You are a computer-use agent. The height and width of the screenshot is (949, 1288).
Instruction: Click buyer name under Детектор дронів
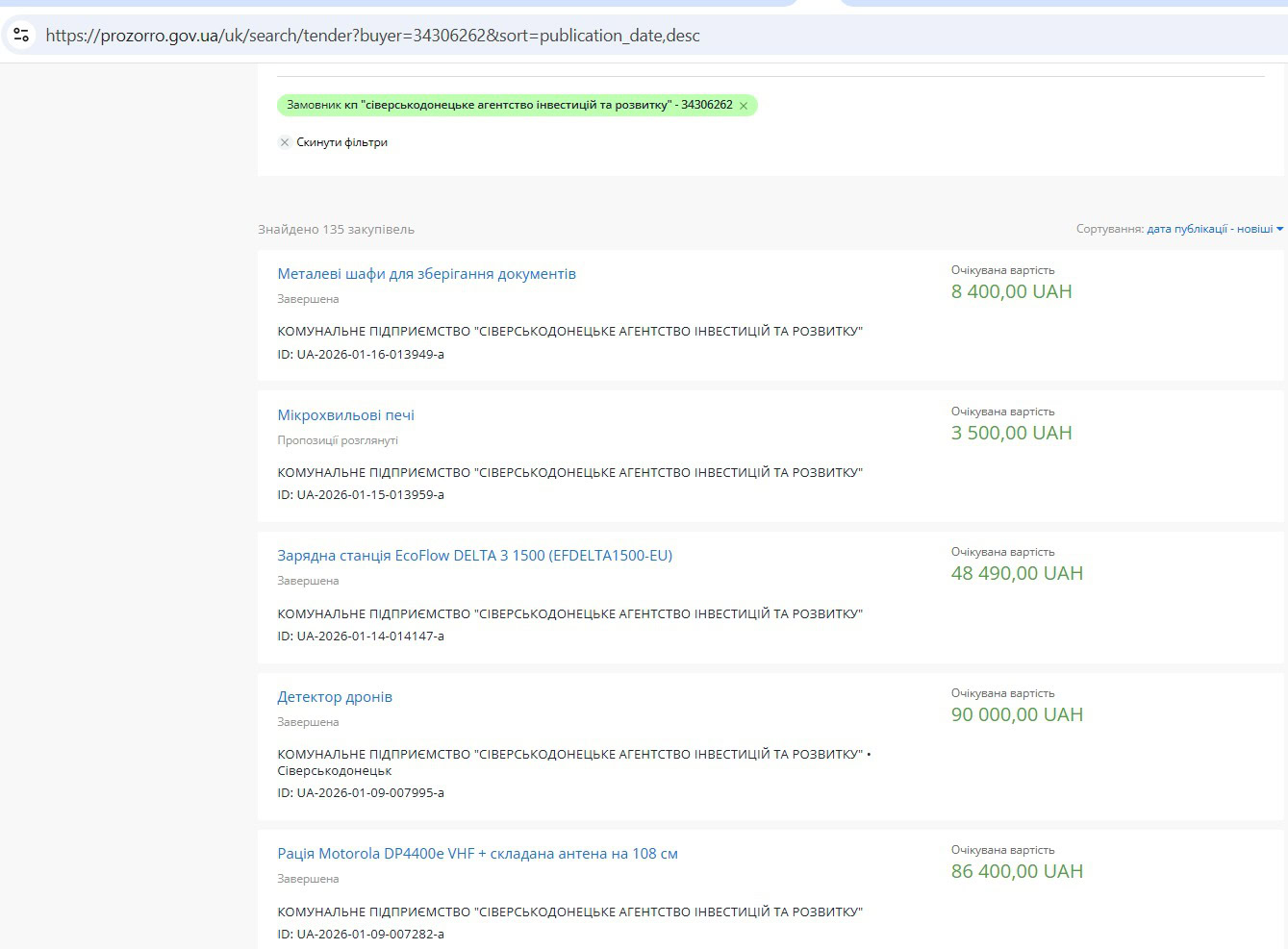pyautogui.click(x=569, y=755)
